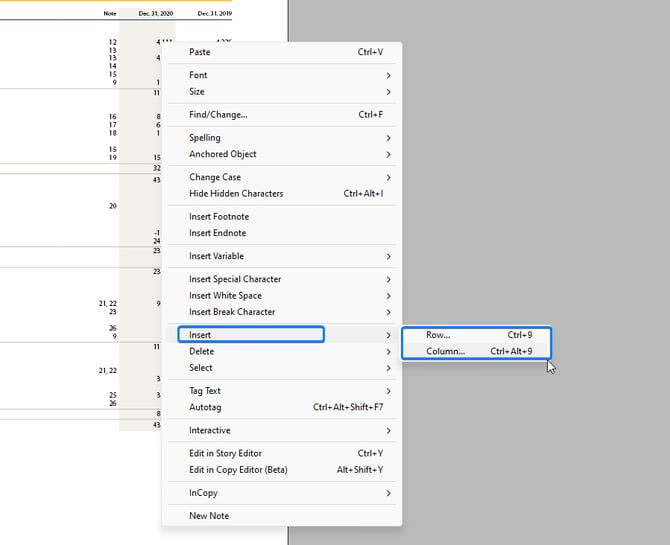
Task: Expand the InCopy submenu
Action: (203, 493)
